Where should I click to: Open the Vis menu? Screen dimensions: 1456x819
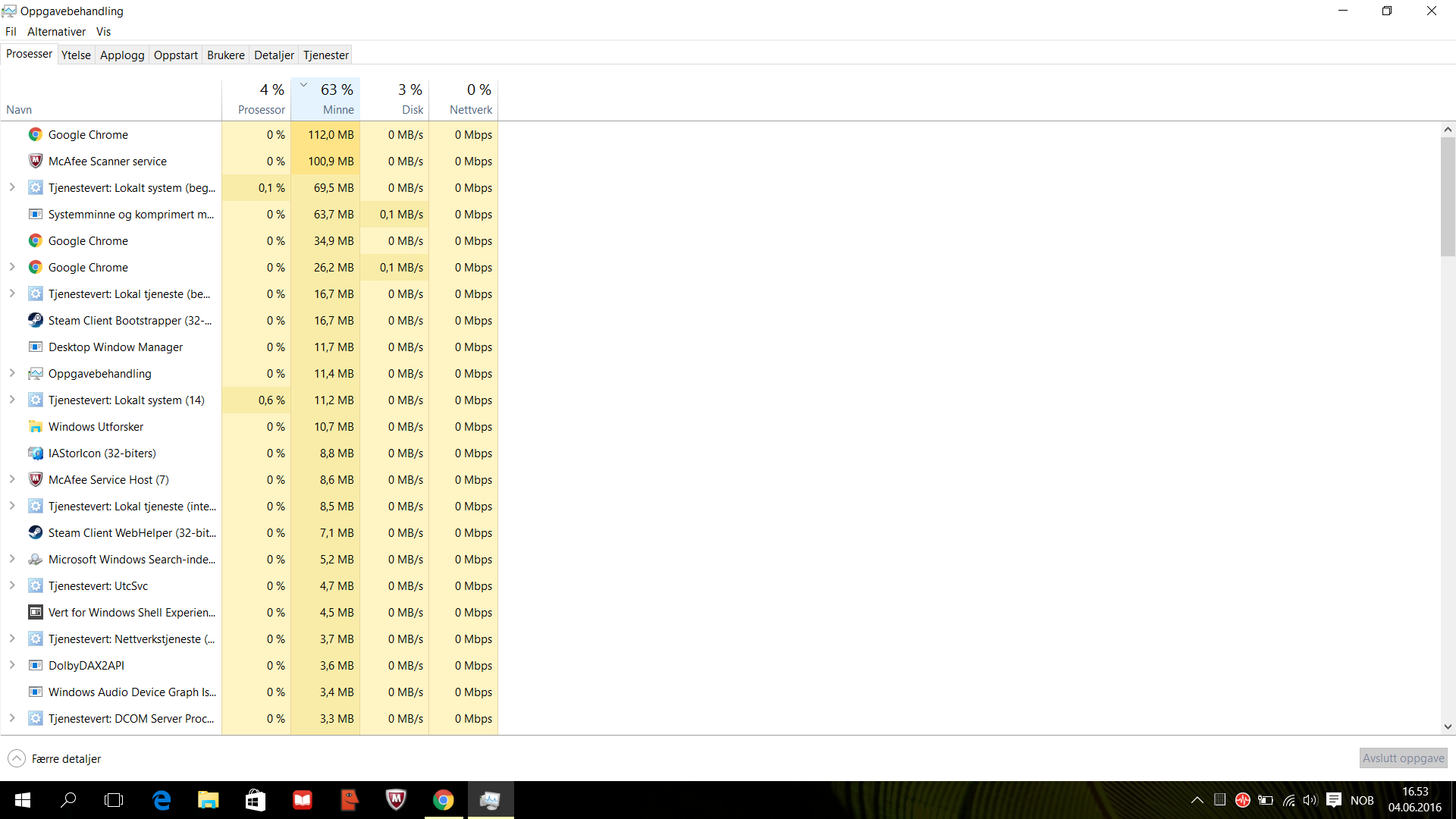coord(103,31)
